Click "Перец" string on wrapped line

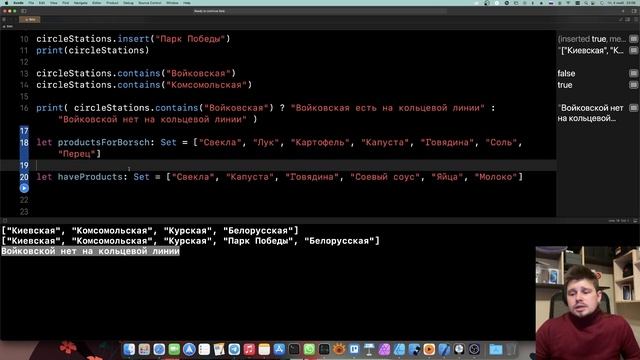(77, 154)
